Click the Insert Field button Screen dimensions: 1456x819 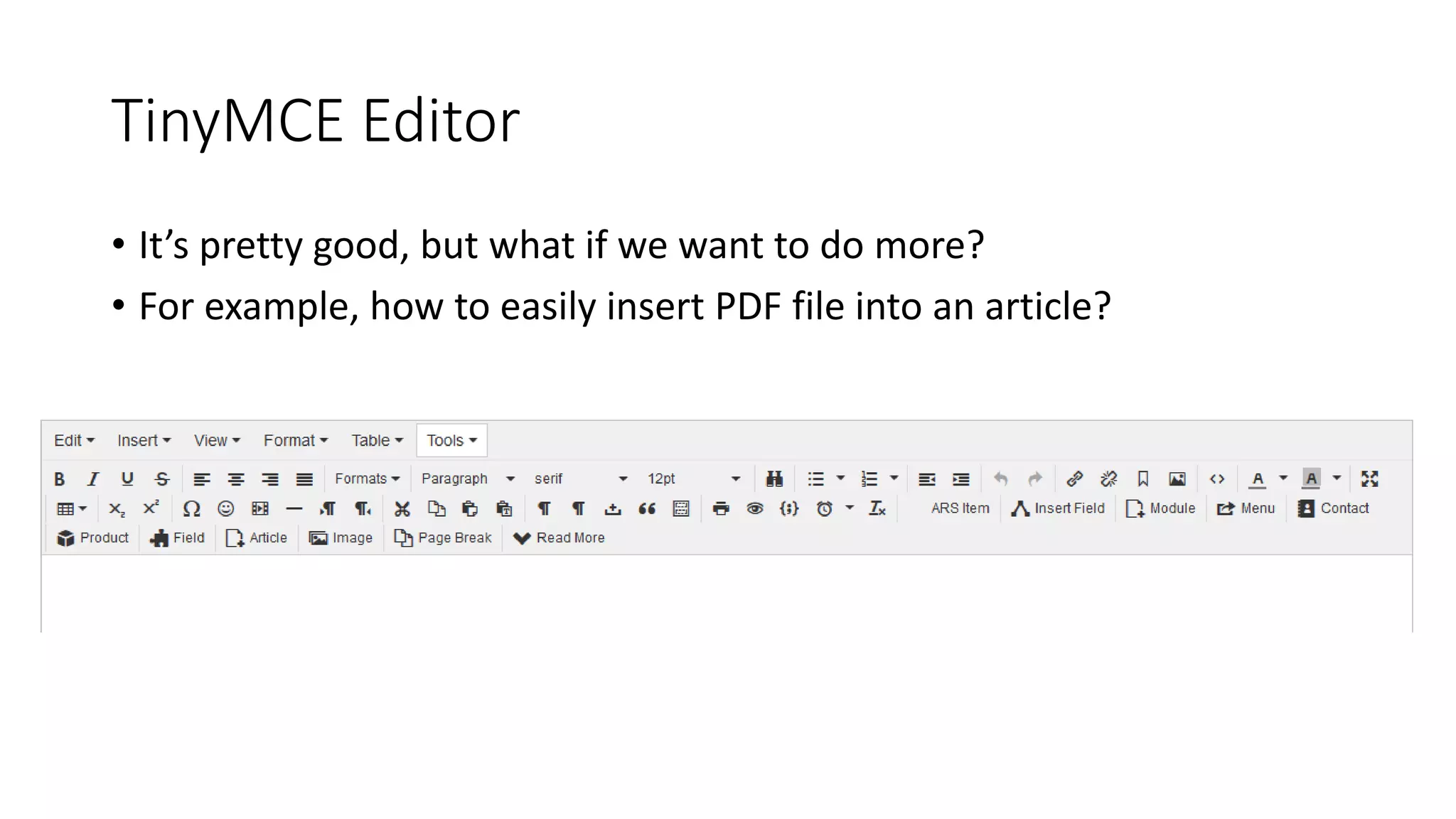1058,508
